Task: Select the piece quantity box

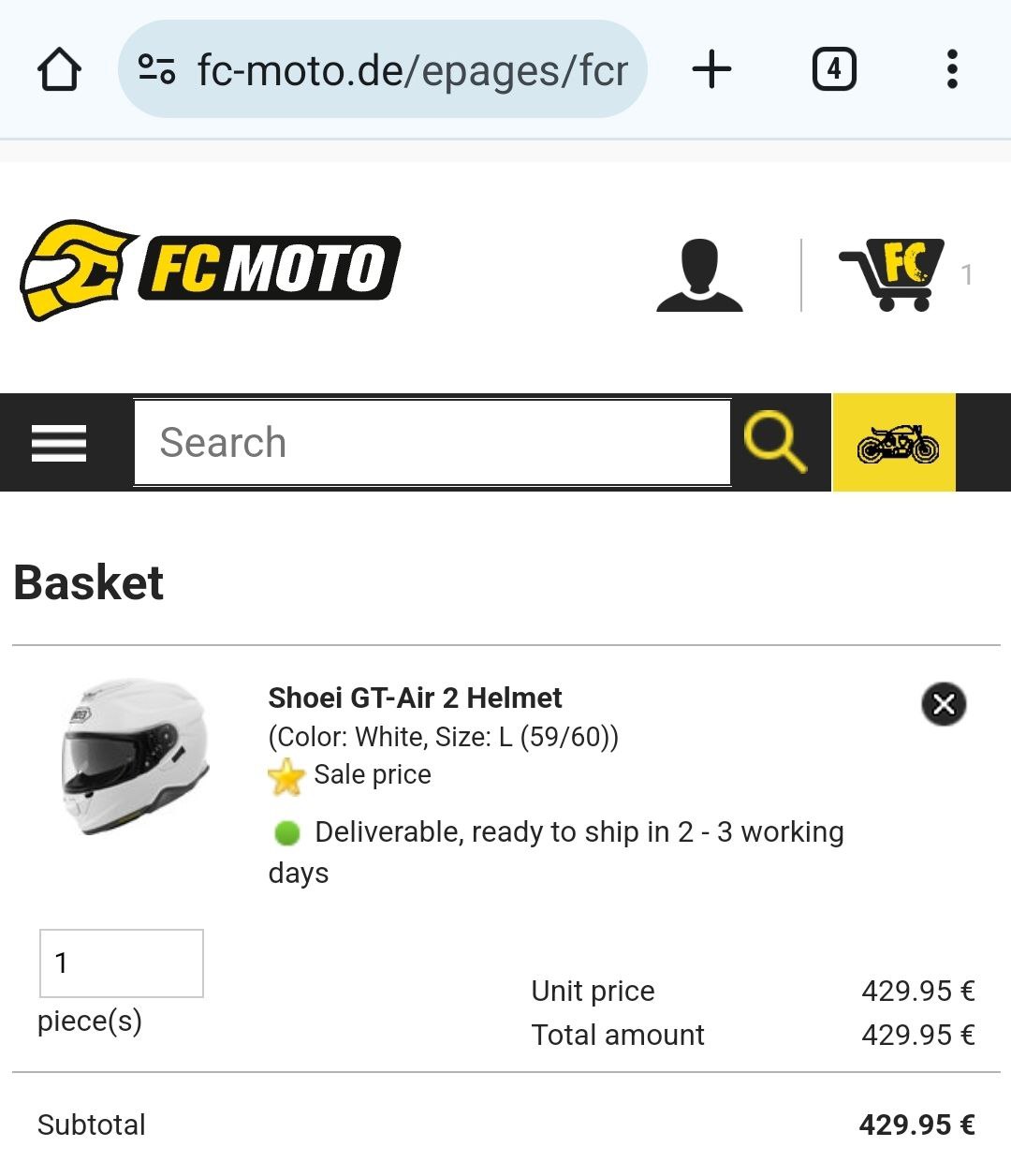Action: [122, 963]
